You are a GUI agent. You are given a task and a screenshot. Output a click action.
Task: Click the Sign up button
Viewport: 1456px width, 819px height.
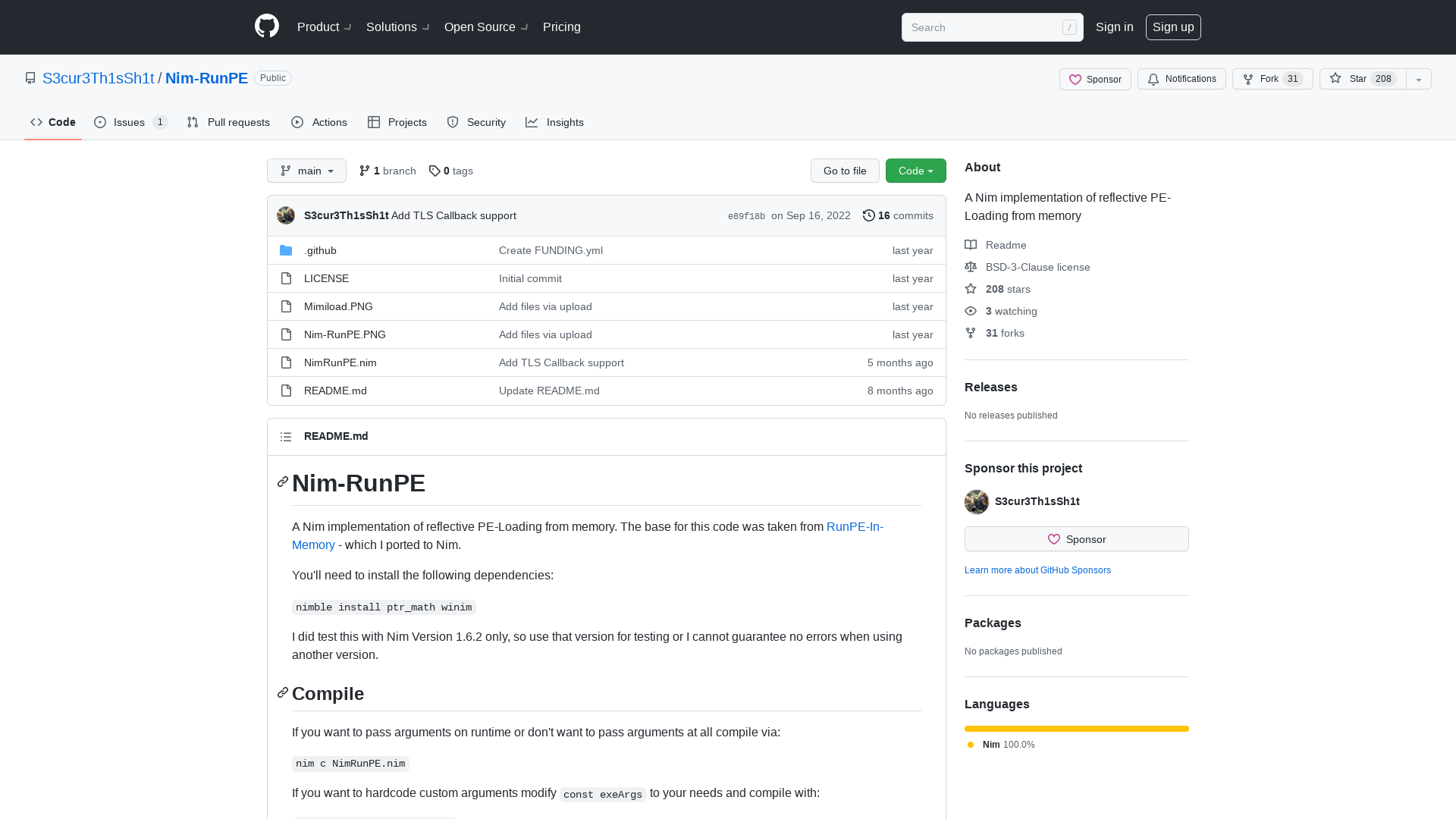point(1173,27)
